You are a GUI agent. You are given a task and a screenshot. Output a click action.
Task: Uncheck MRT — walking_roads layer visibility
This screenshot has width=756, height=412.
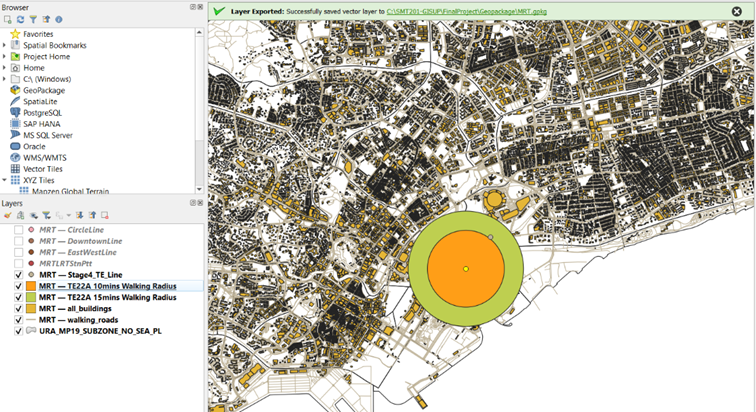point(19,319)
